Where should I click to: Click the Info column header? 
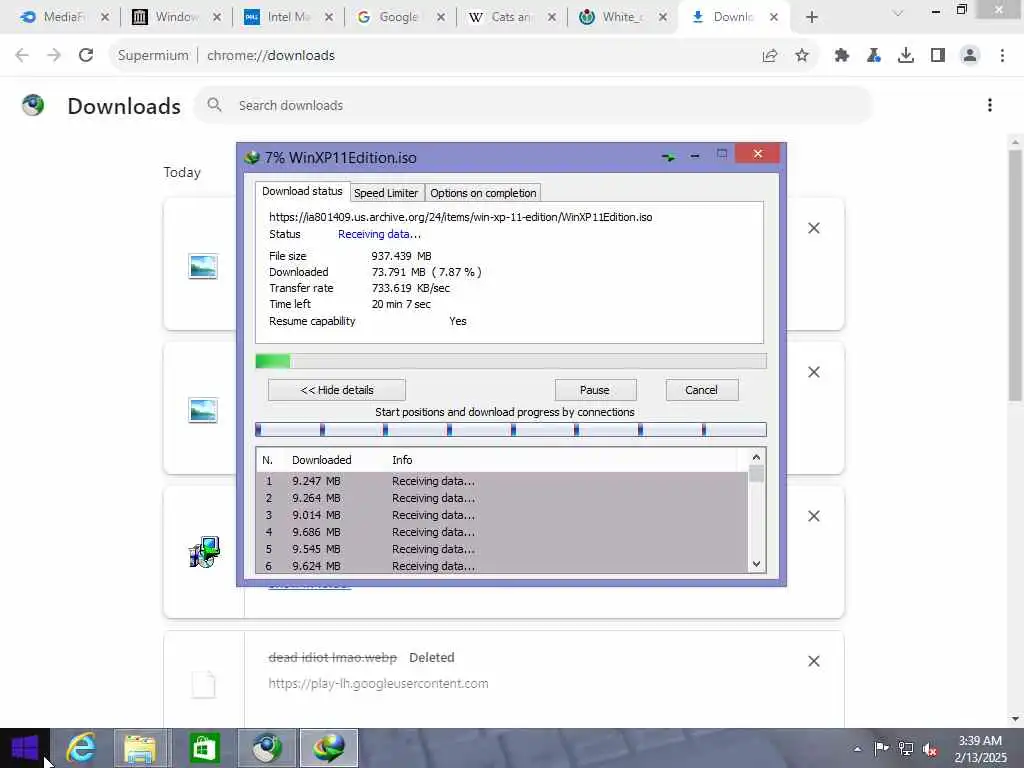click(402, 460)
